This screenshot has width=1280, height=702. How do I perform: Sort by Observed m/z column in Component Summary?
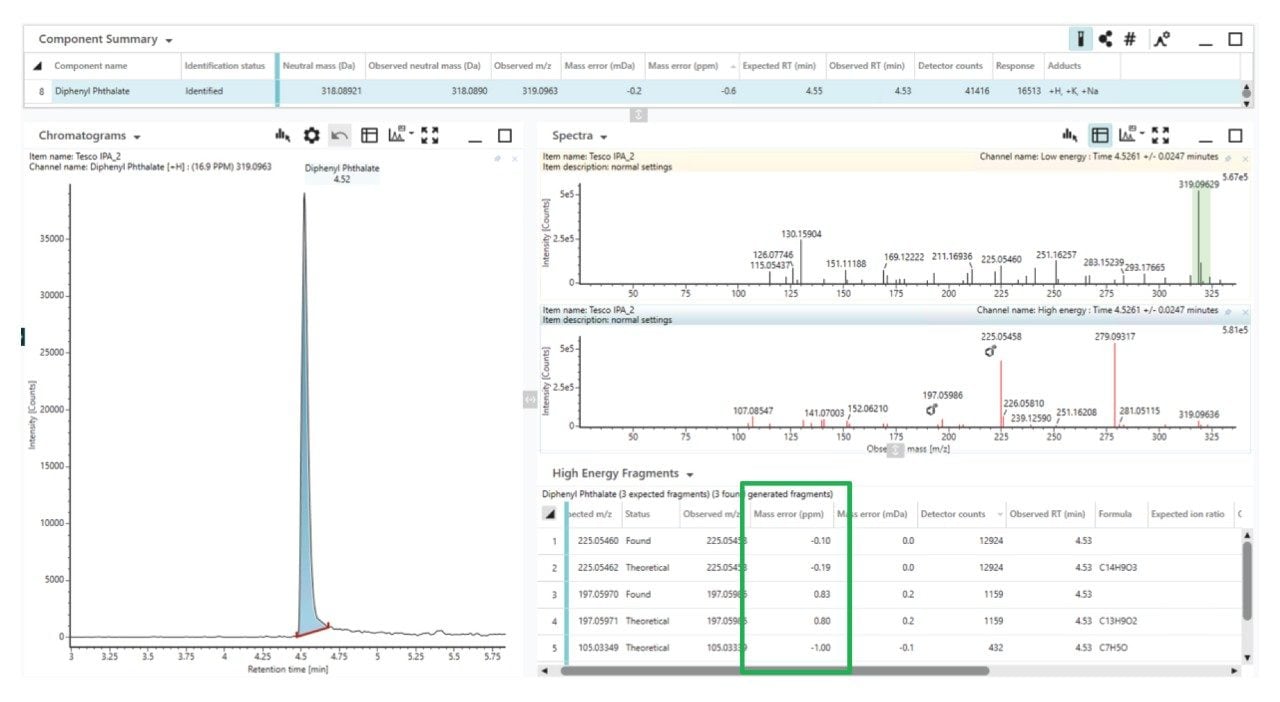(523, 66)
